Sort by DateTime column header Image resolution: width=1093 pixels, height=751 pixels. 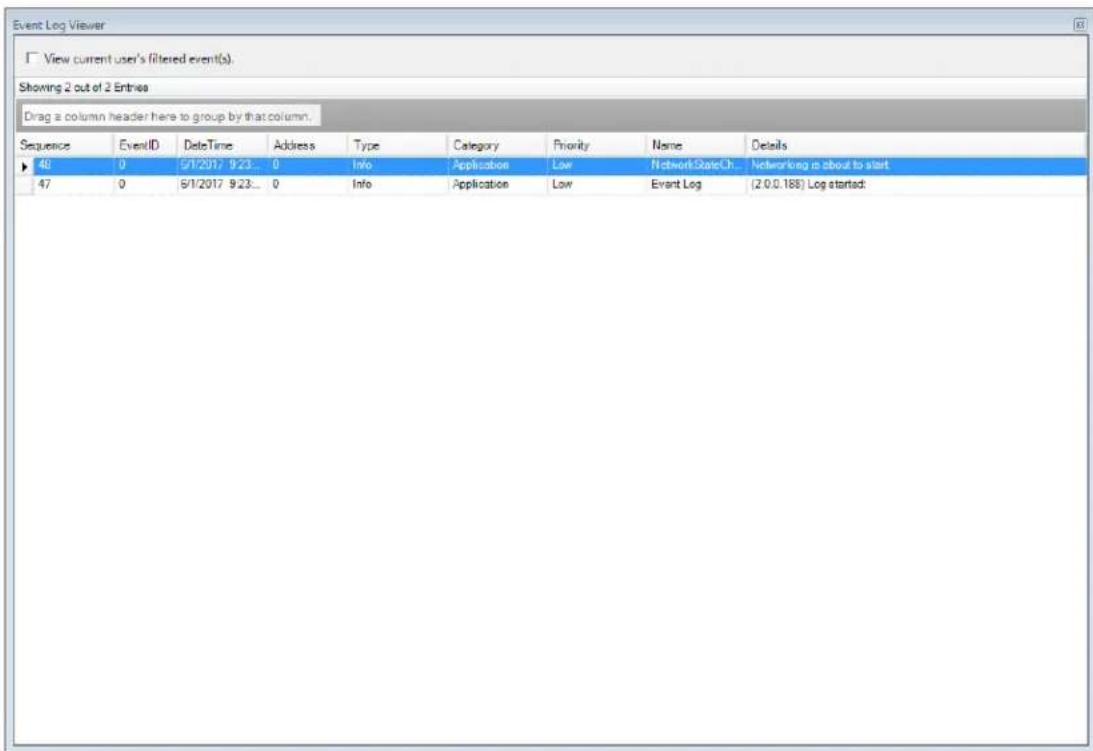[x=222, y=145]
